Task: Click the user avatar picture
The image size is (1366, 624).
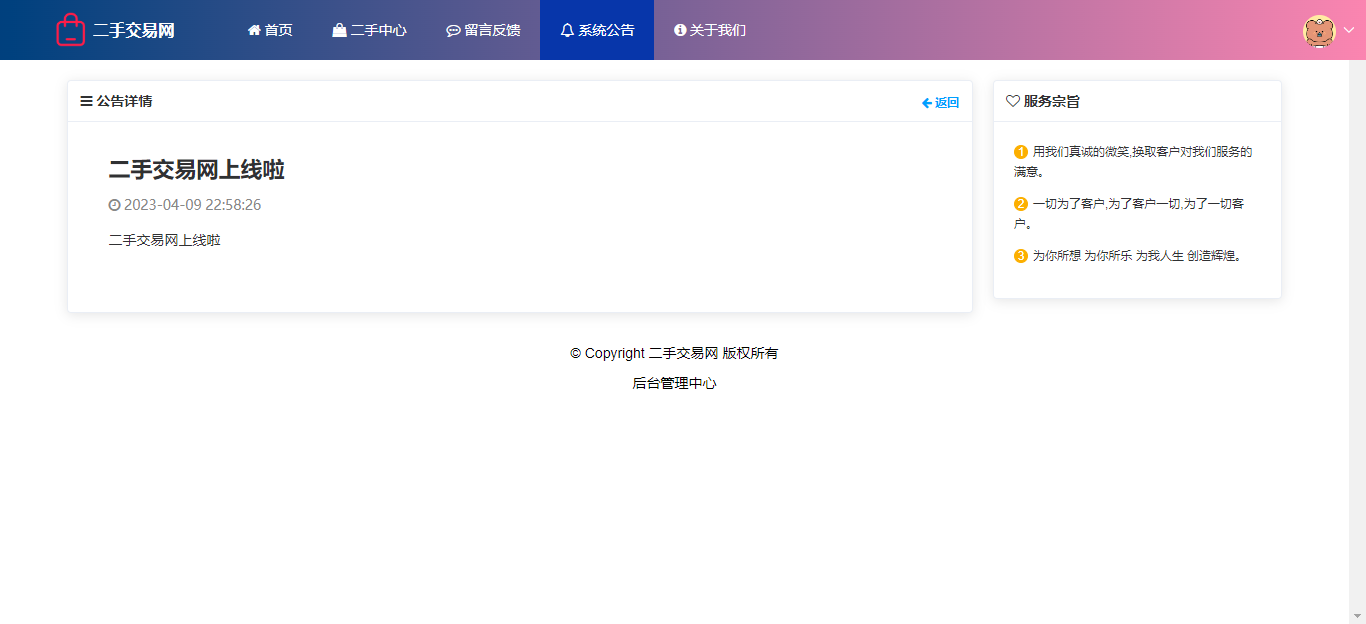Action: click(1319, 31)
